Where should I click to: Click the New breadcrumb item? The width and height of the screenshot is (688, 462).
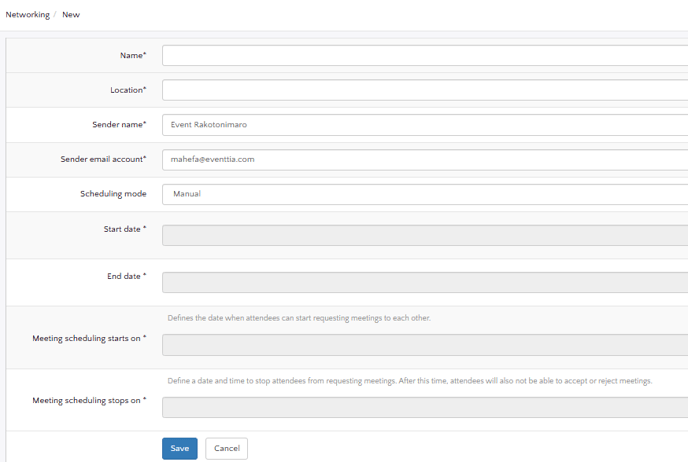click(71, 15)
